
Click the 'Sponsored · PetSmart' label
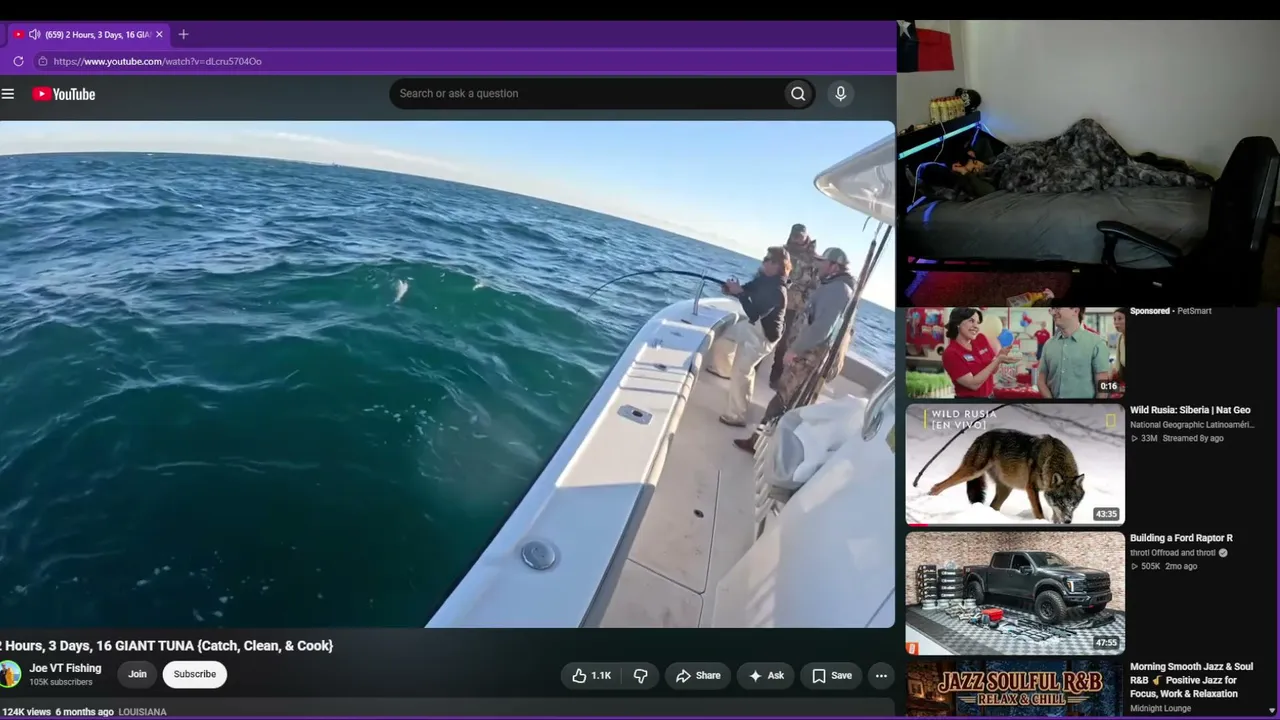(x=1170, y=311)
